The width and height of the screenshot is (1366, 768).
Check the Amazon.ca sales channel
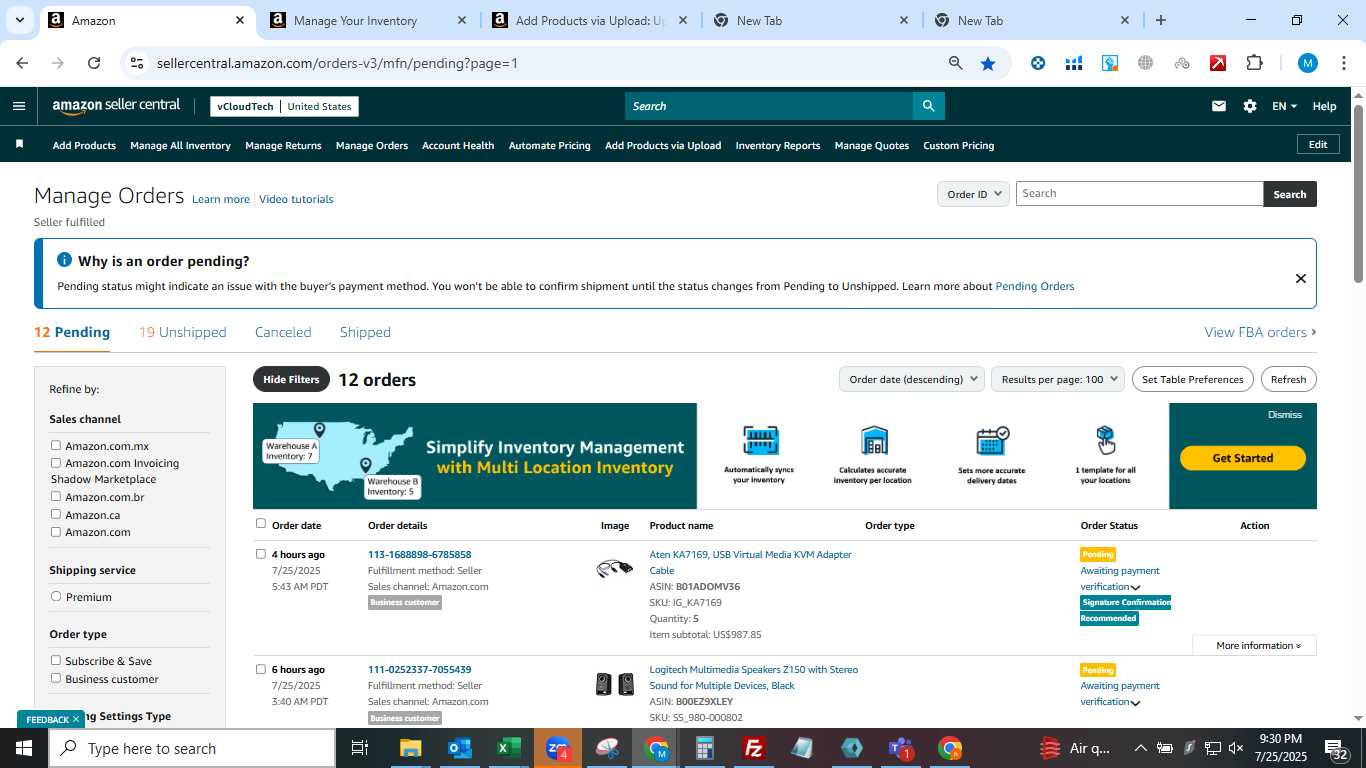click(56, 514)
